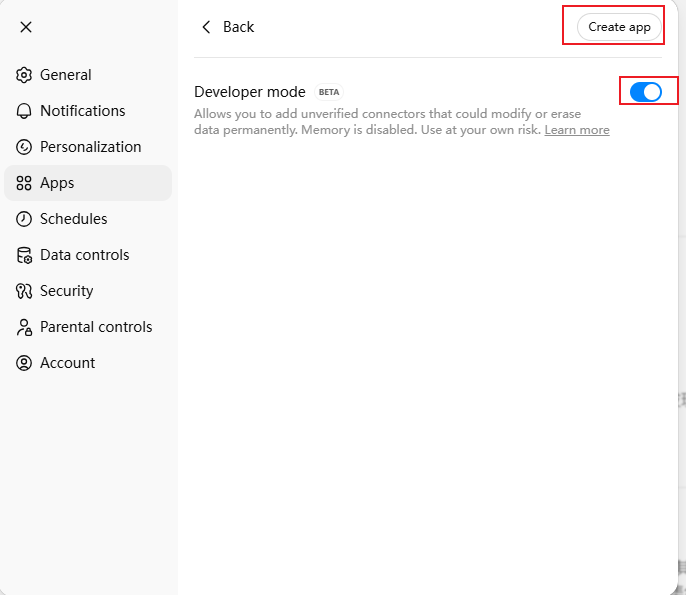Go back using the Back label
The width and height of the screenshot is (686, 595).
tap(238, 27)
